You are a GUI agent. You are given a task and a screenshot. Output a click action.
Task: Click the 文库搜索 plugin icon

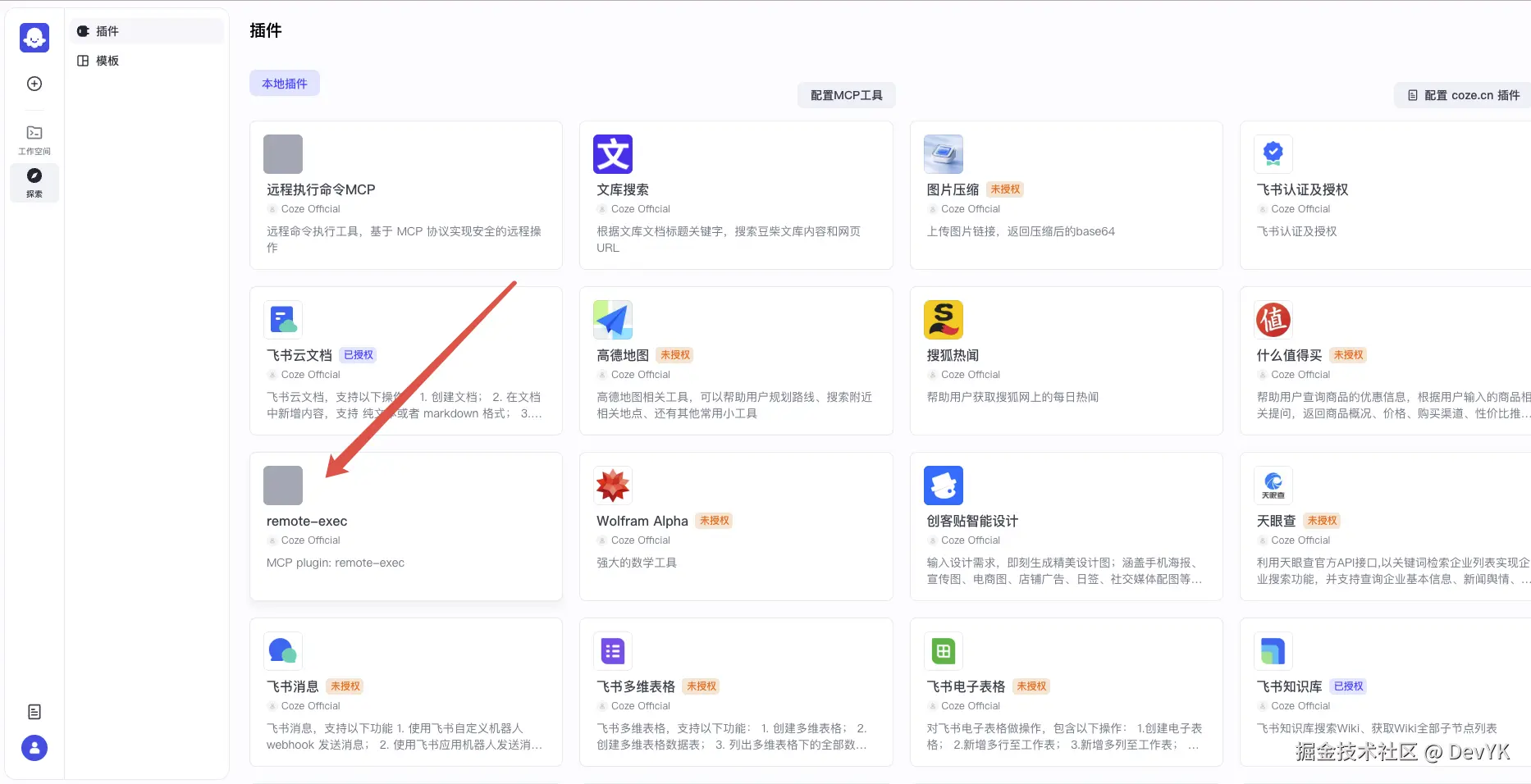[613, 154]
